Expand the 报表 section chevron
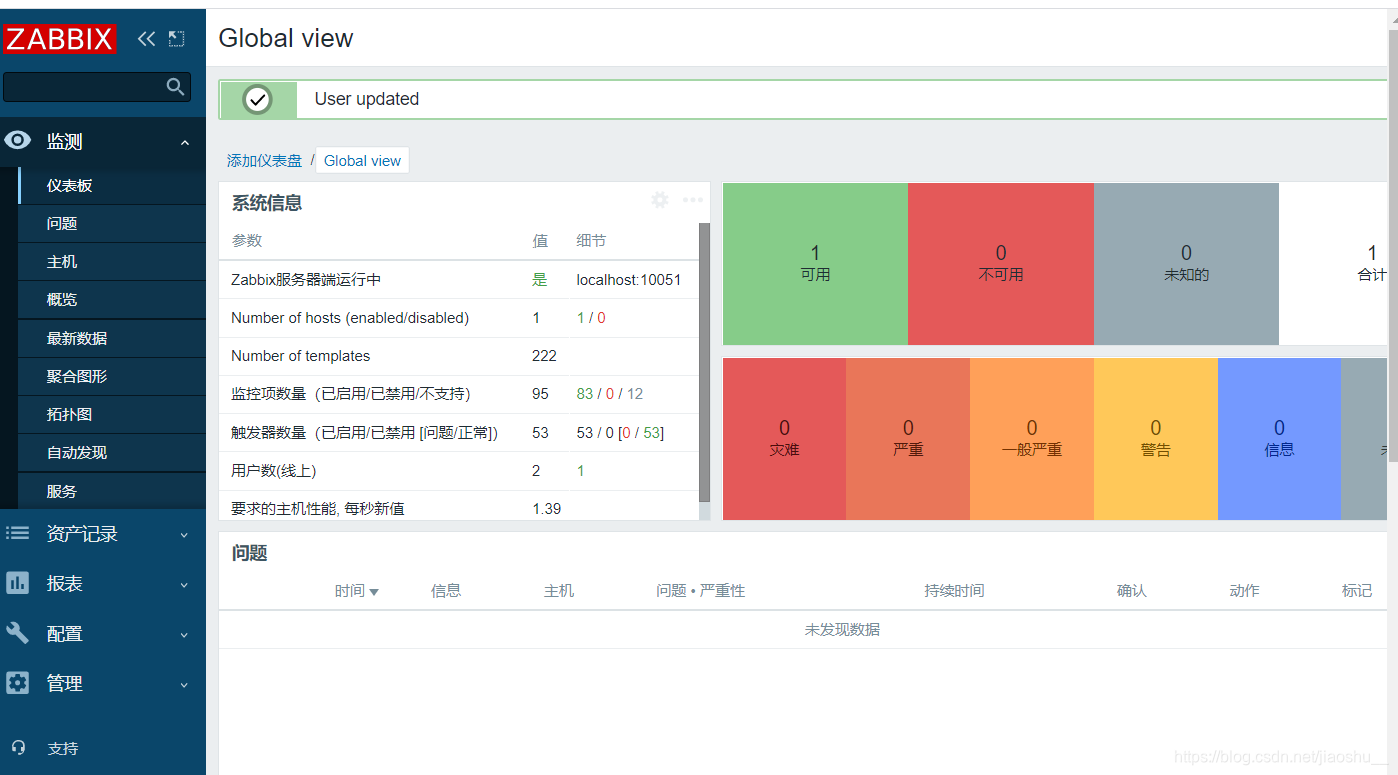Image resolution: width=1398 pixels, height=775 pixels. pyautogui.click(x=184, y=585)
